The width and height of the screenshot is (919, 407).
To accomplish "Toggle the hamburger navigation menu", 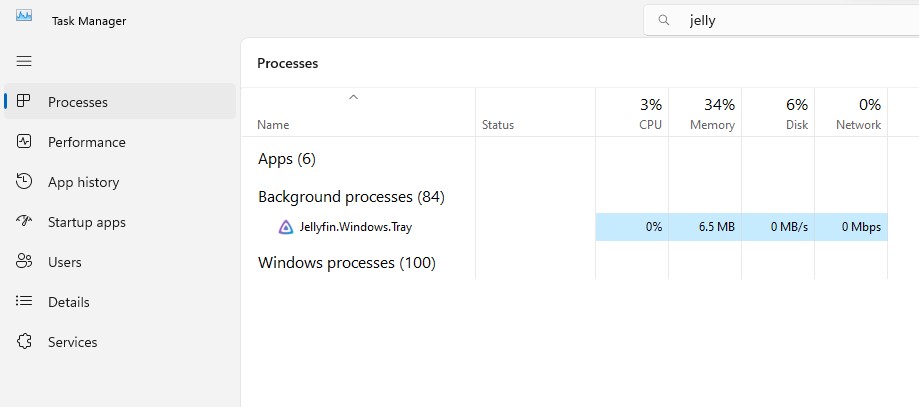I will pos(25,61).
